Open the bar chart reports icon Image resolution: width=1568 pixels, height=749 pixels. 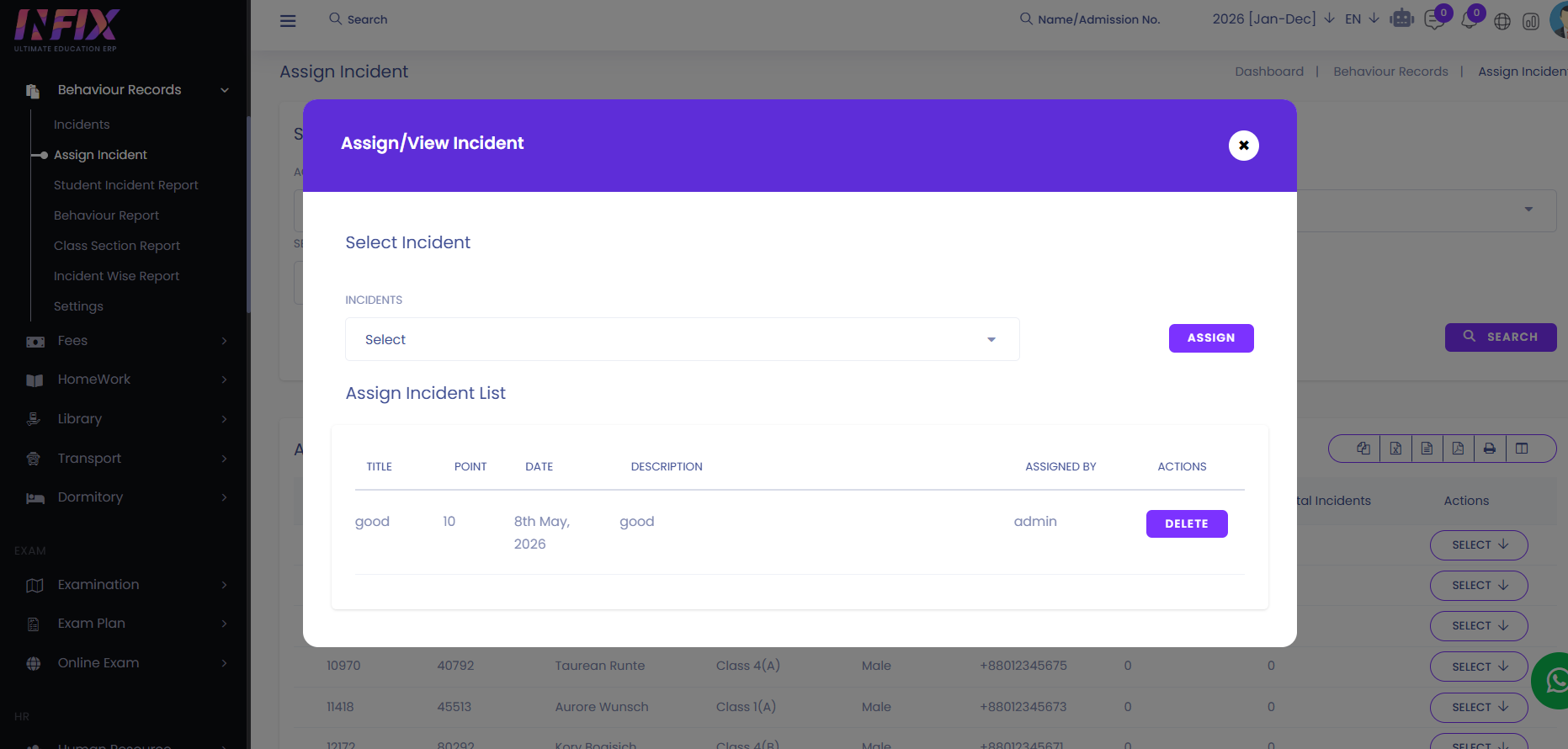click(1531, 21)
